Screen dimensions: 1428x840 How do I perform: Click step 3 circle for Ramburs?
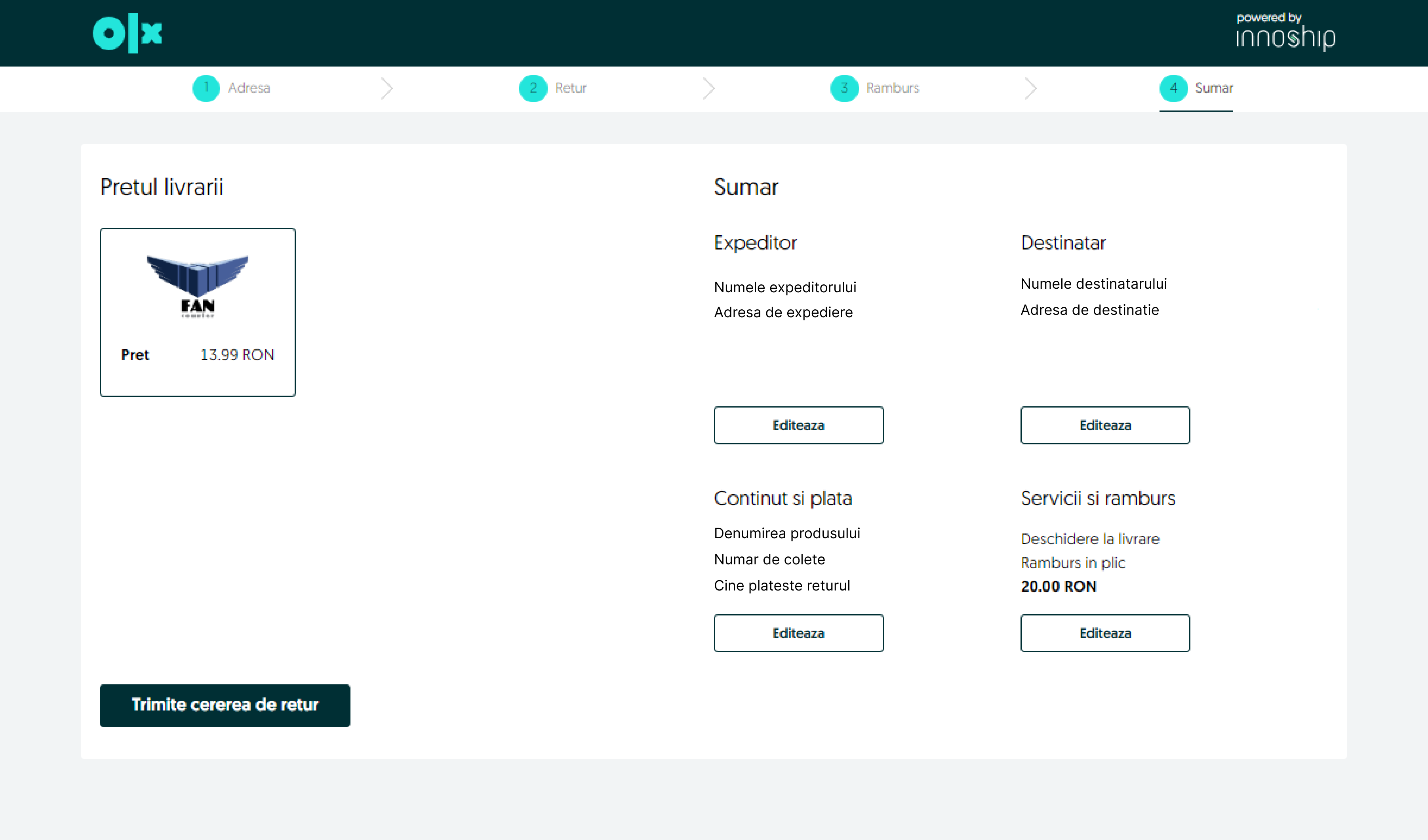844,88
